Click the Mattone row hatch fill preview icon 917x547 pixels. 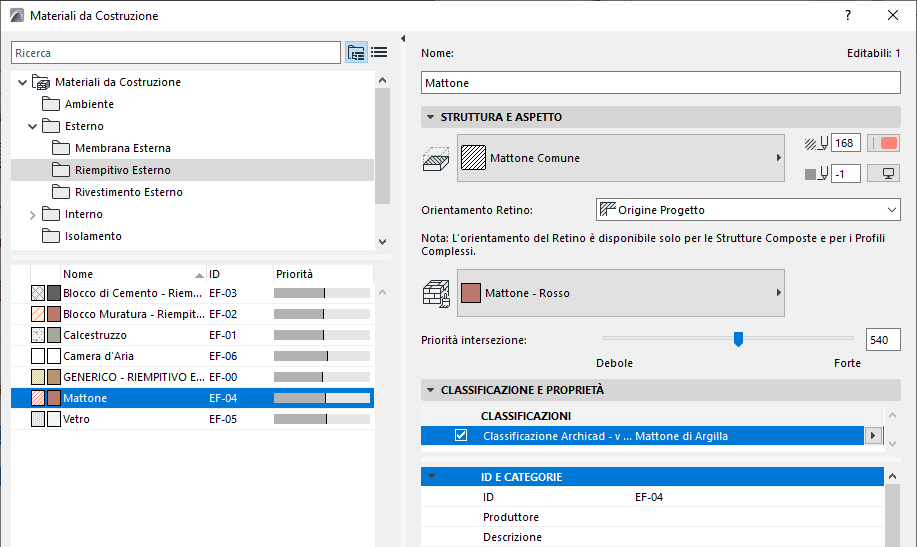point(38,398)
